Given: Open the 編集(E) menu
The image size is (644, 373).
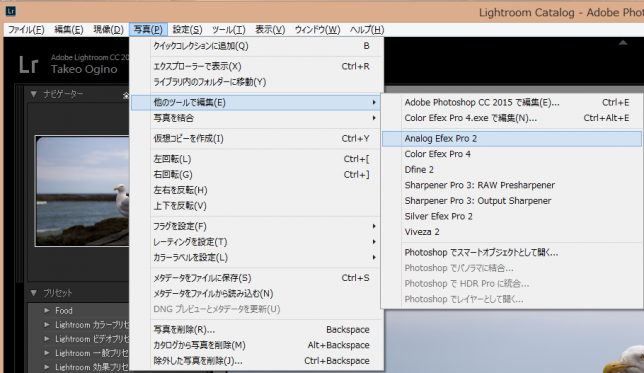Looking at the screenshot, I should (69, 30).
